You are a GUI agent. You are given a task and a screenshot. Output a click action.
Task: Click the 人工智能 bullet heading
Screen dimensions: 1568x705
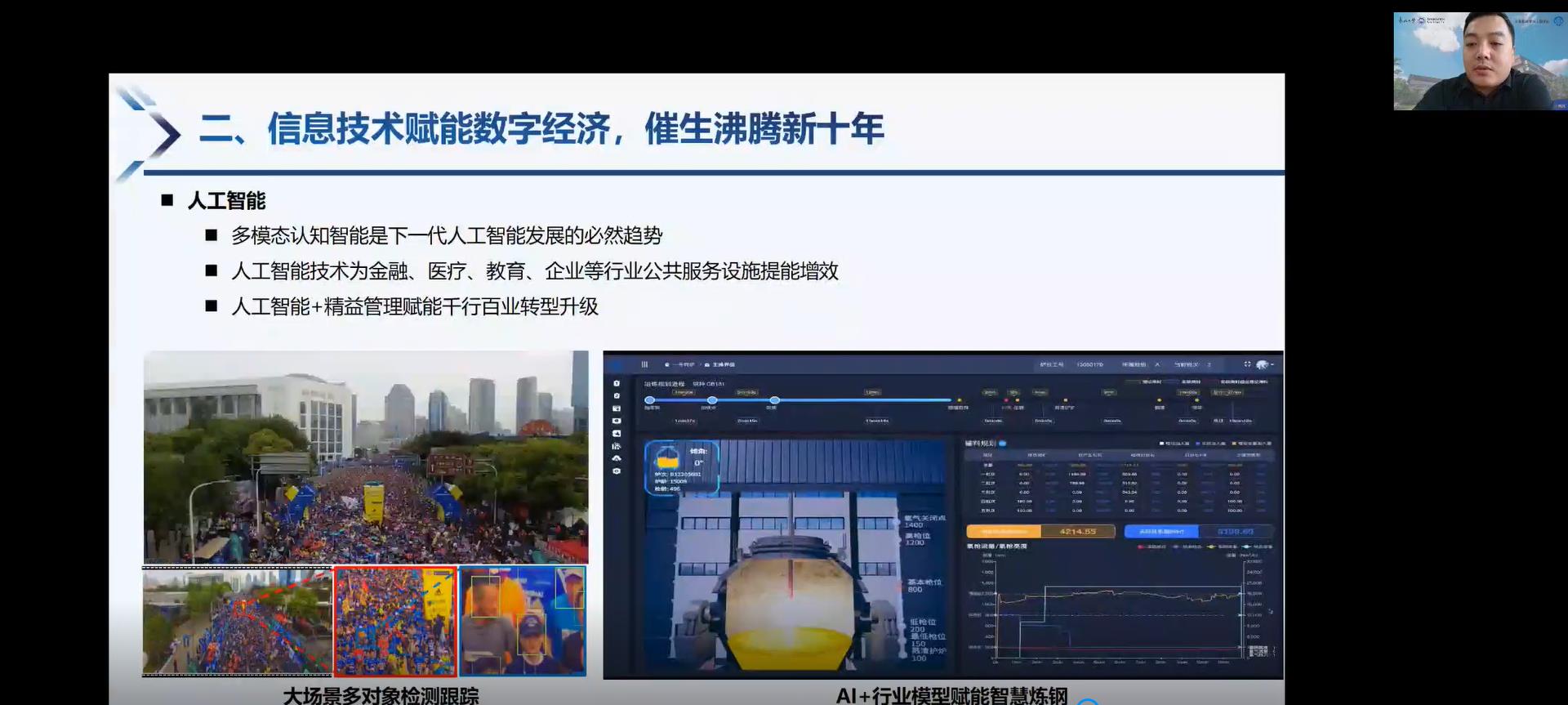(226, 201)
